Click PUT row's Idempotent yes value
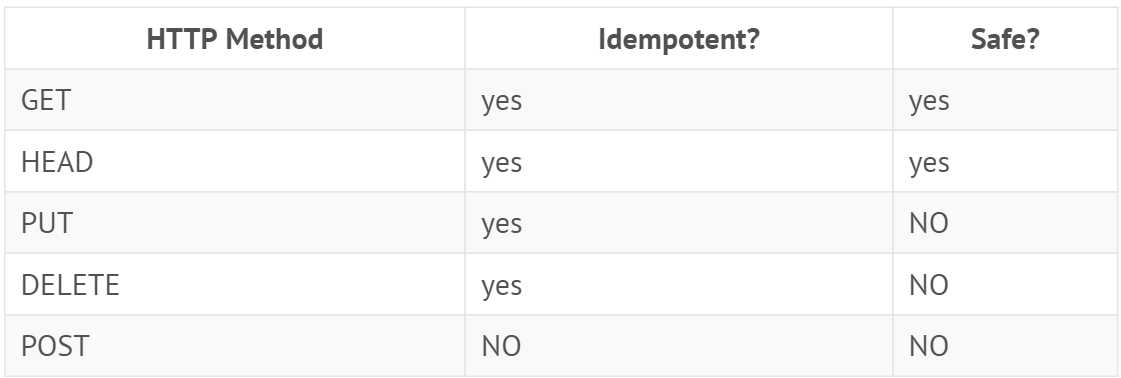This screenshot has width=1121, height=378. 501,225
